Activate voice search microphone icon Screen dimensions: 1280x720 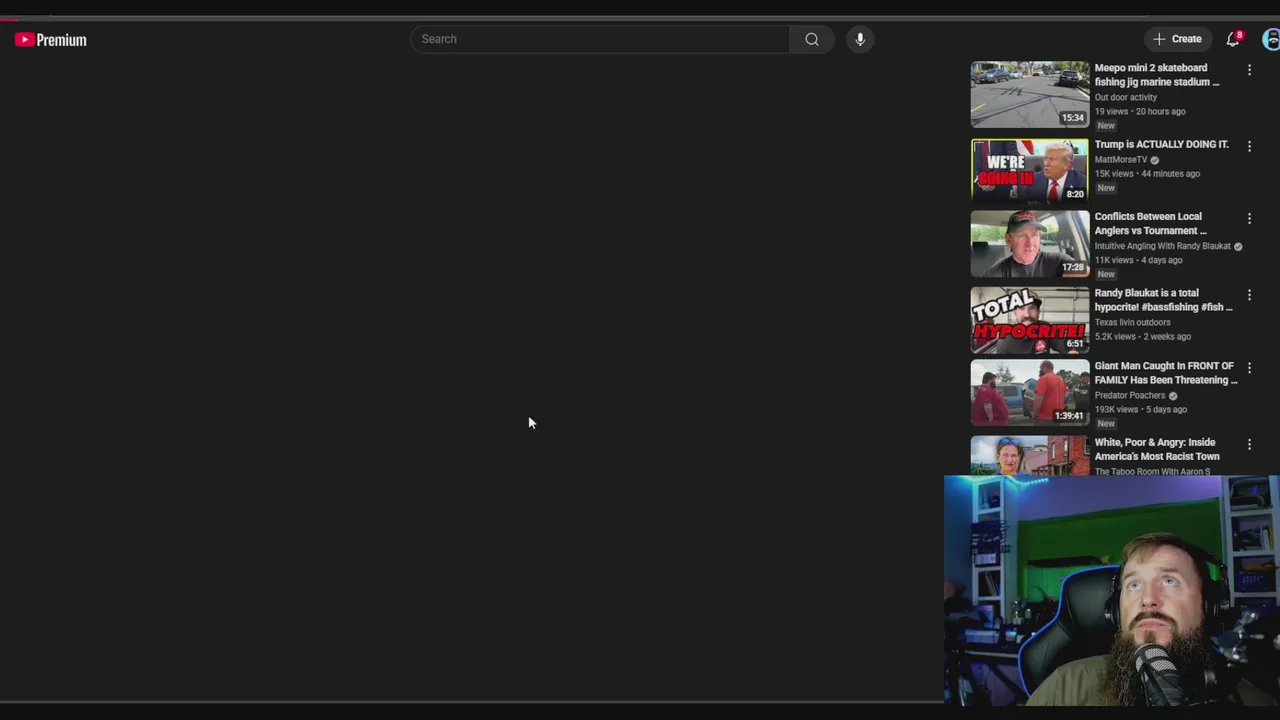(860, 39)
